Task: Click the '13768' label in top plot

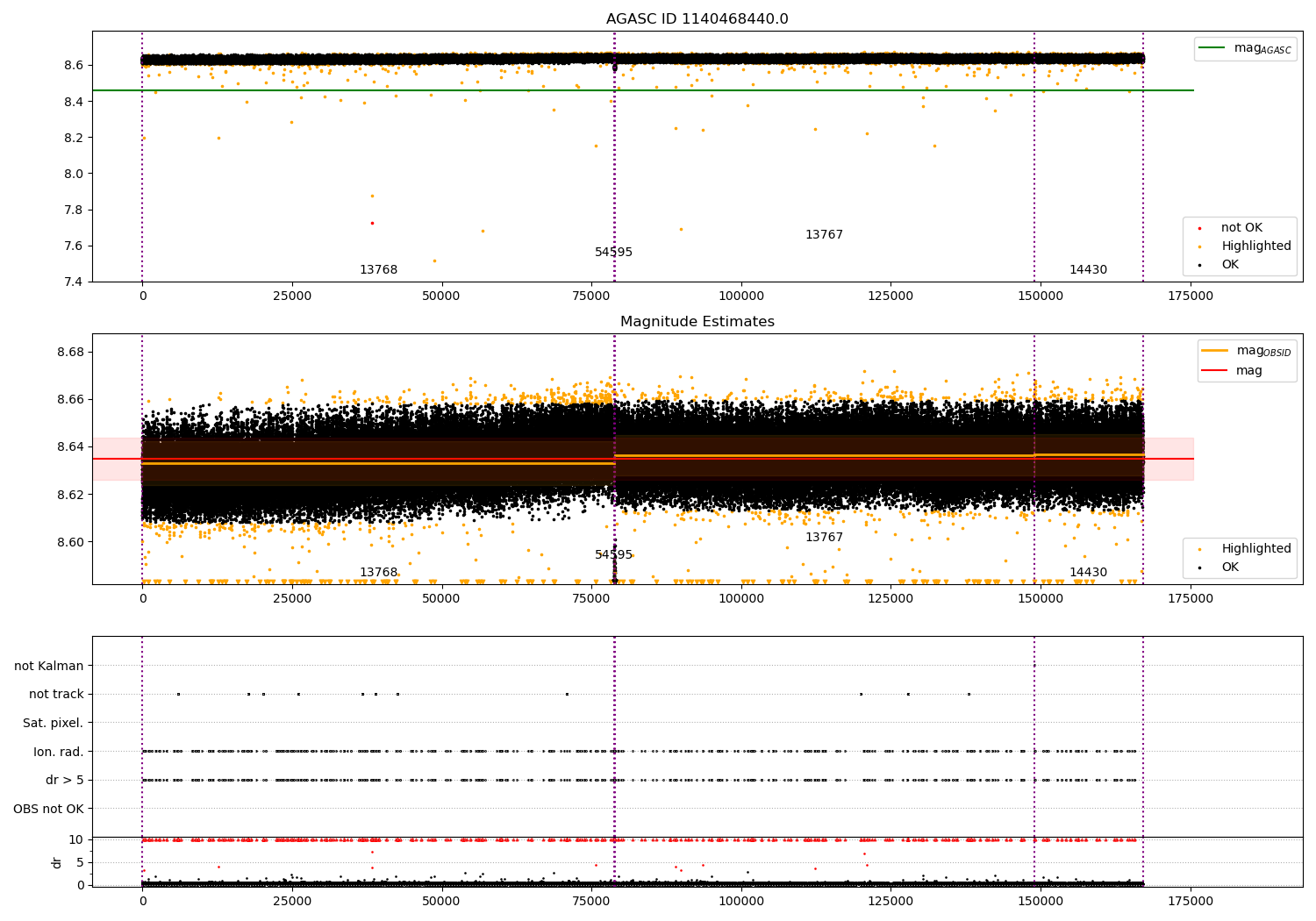Action: coord(378,270)
